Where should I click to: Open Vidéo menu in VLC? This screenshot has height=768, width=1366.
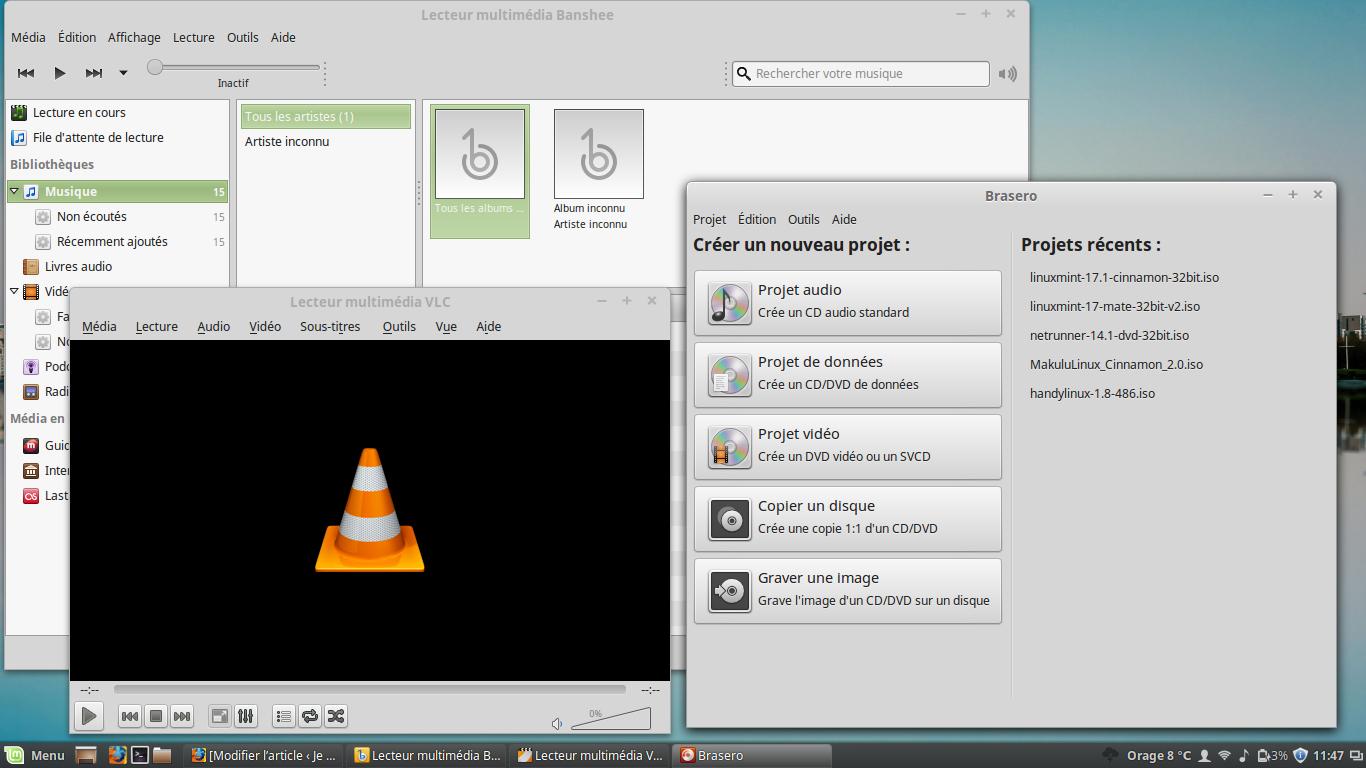tap(265, 326)
